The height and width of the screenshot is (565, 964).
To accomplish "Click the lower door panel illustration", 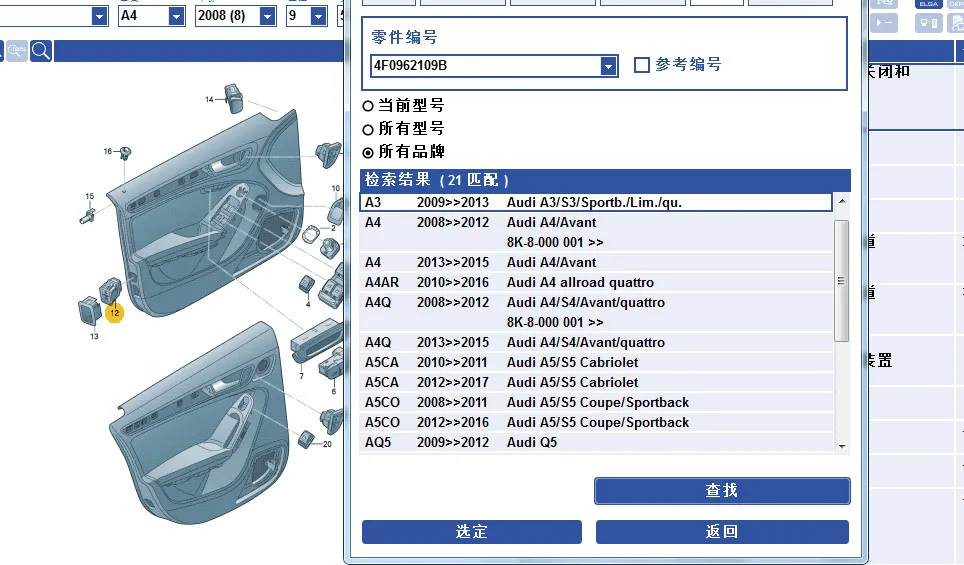I will 200,424.
